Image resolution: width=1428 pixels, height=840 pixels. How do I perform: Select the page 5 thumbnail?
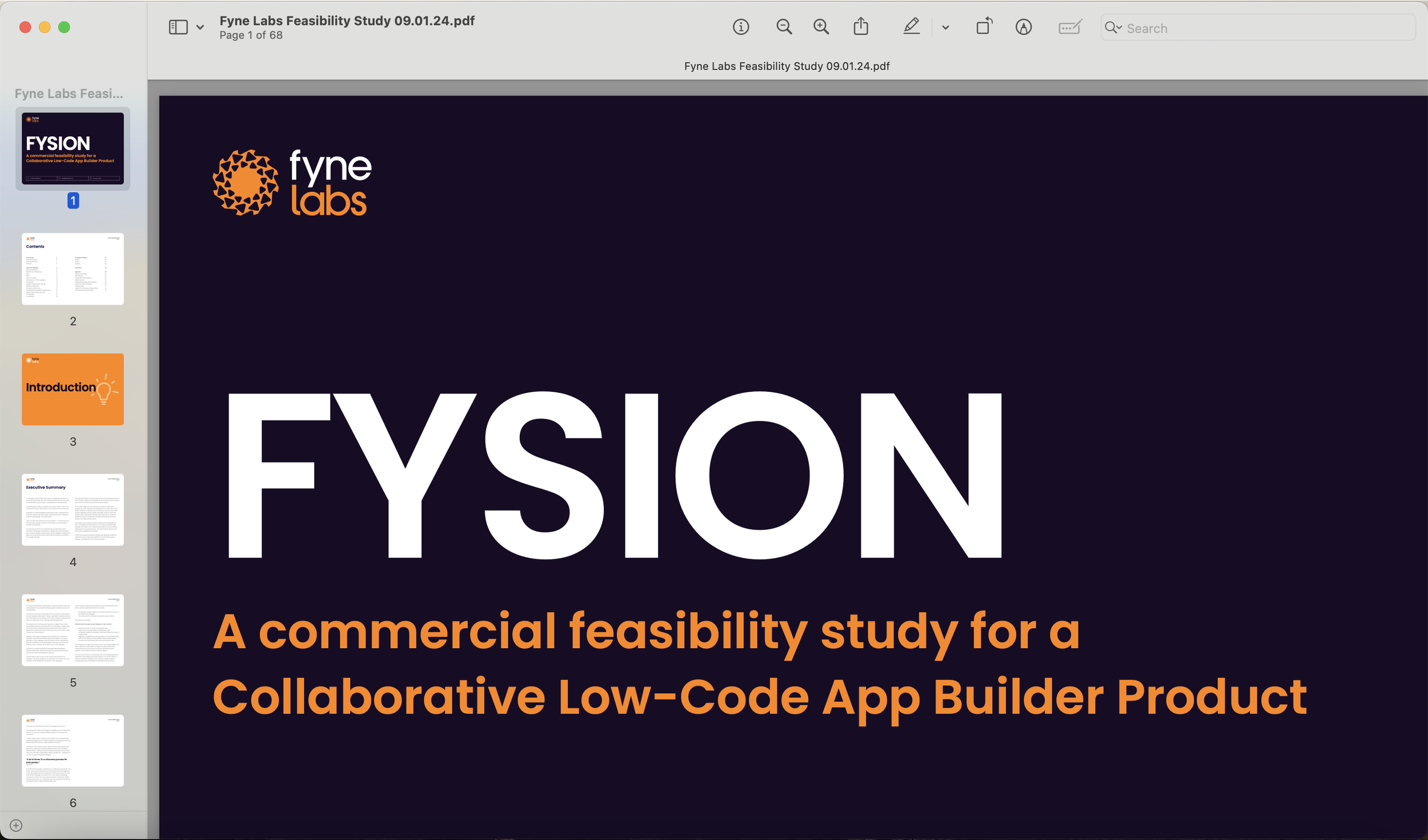73,630
